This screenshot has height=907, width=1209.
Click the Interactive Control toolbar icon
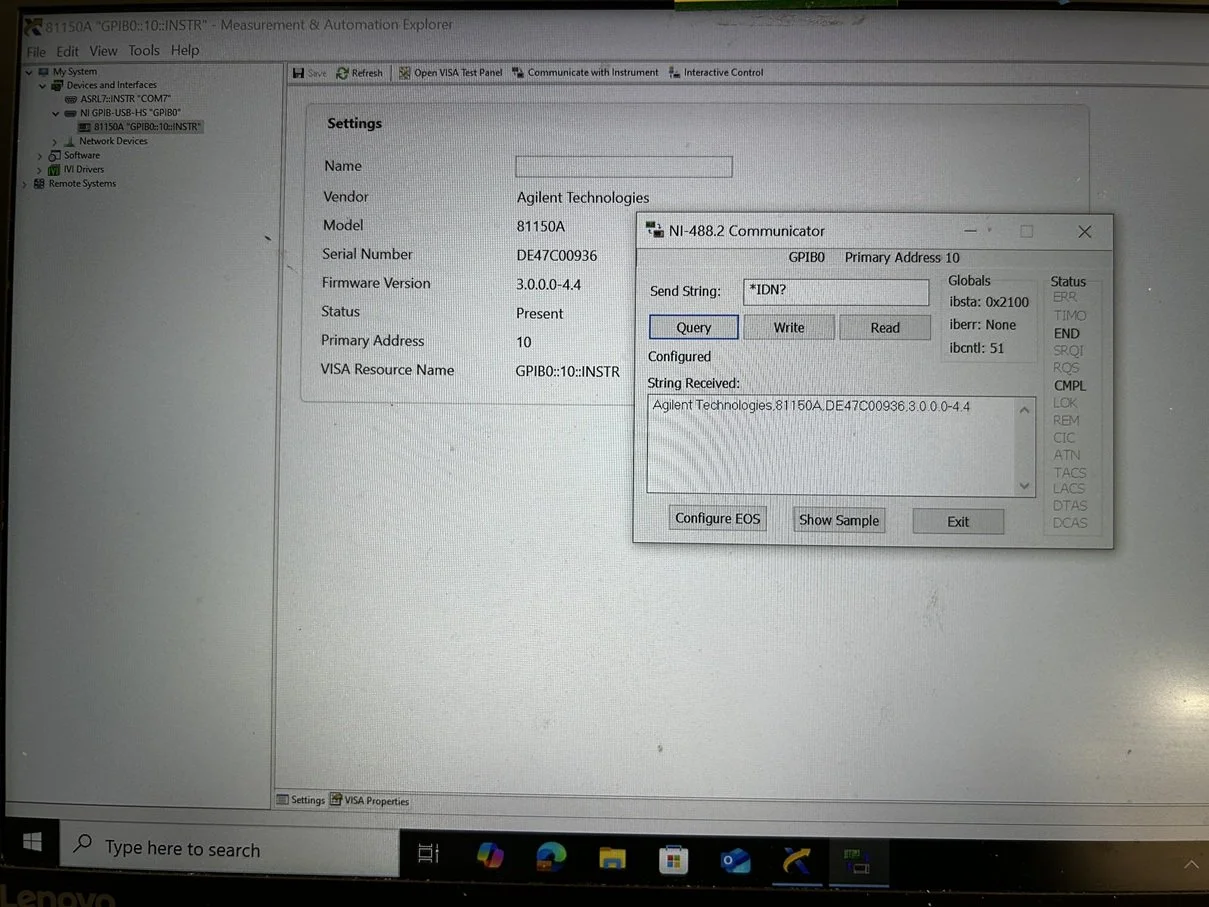click(675, 73)
